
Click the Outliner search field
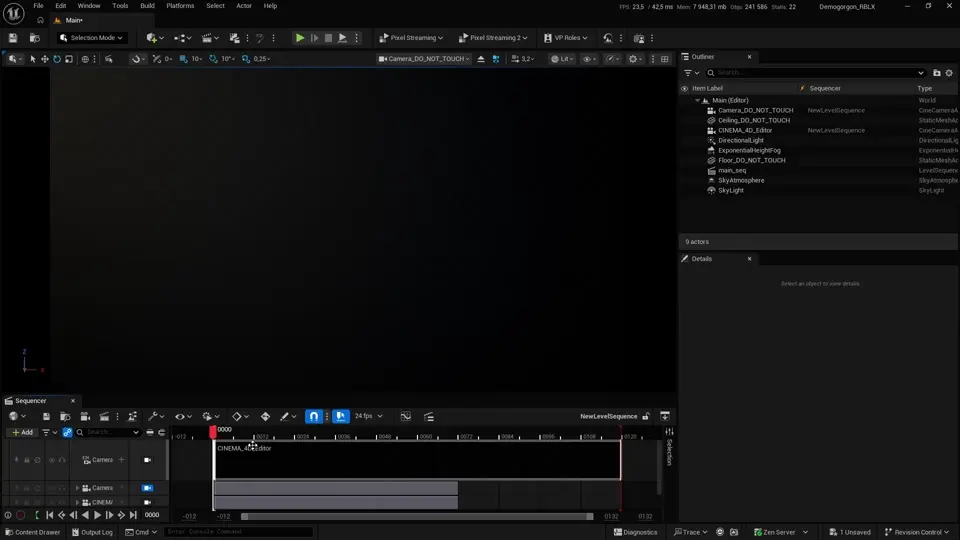(815, 73)
